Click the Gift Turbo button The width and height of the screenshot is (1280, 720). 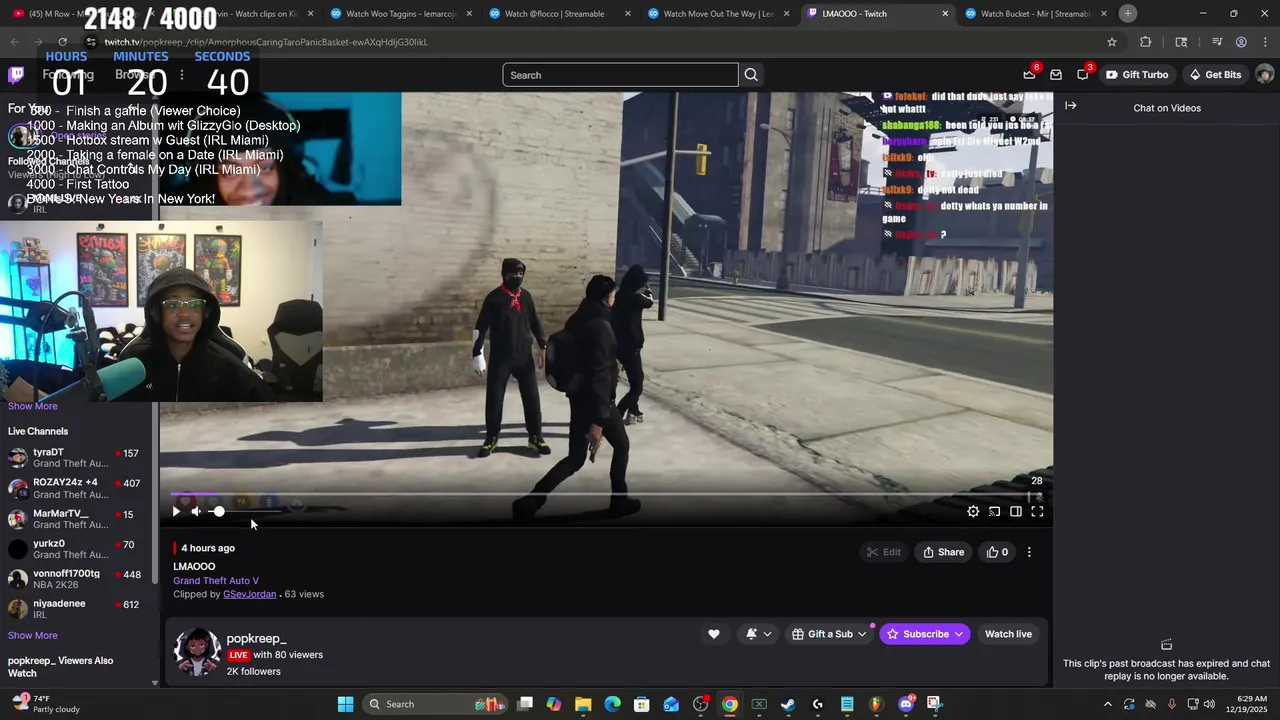point(1137,75)
